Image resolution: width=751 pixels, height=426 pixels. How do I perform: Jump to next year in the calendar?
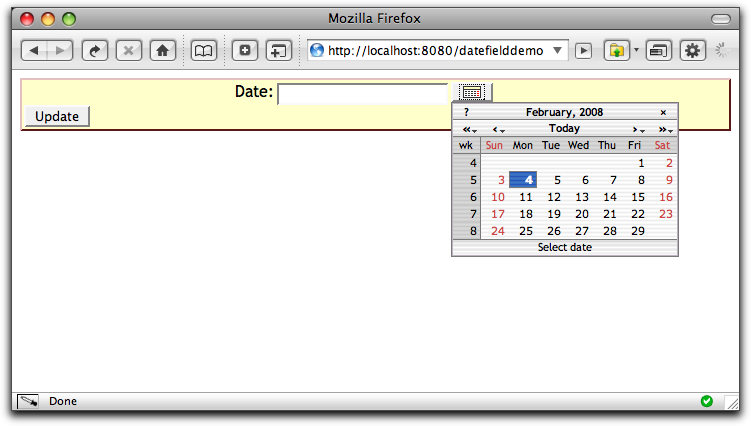(x=664, y=129)
